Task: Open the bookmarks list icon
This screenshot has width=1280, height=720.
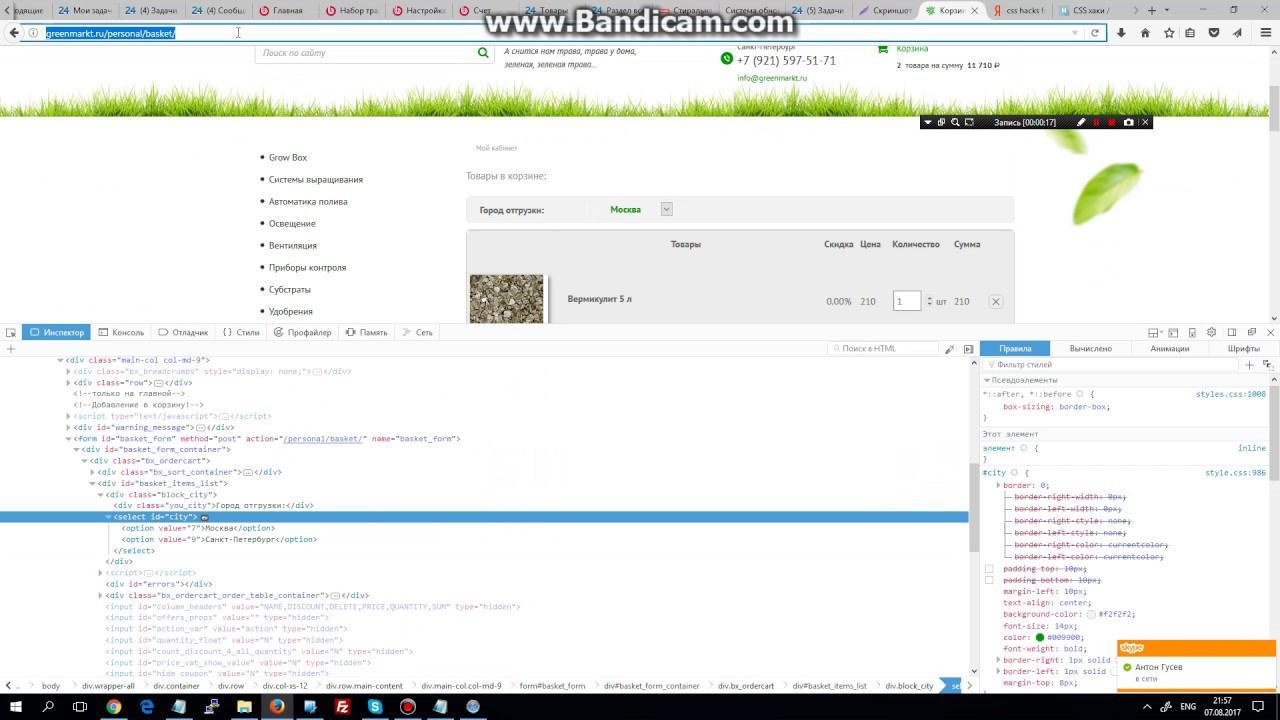Action: click(1190, 33)
